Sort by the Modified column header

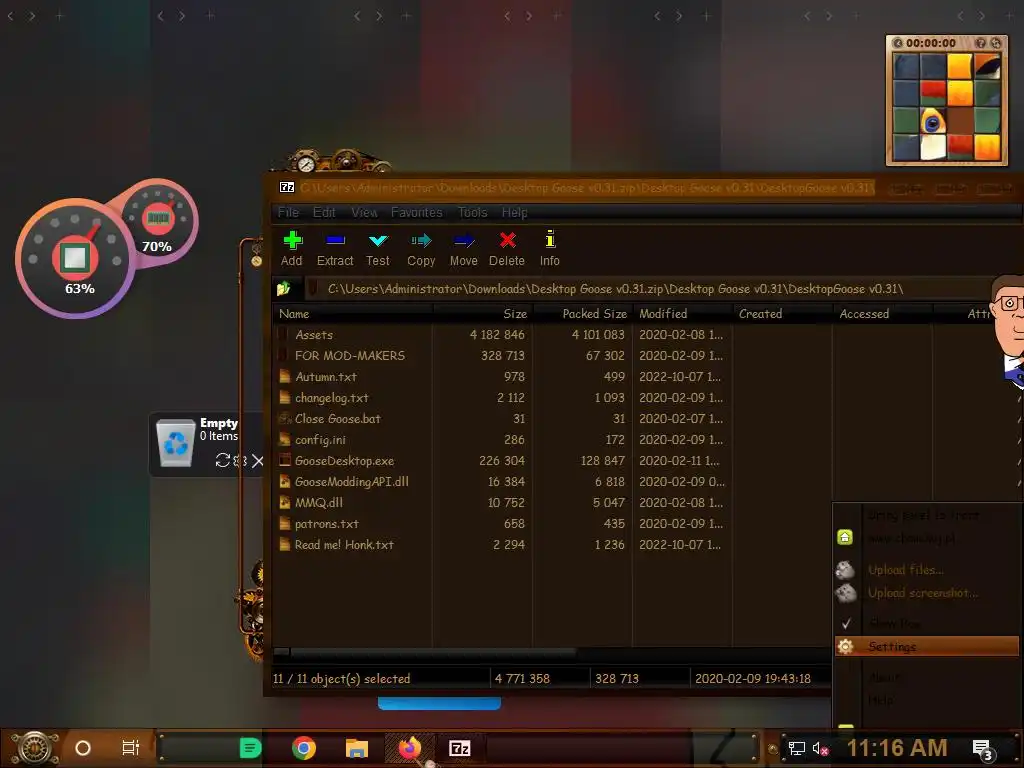[682, 313]
